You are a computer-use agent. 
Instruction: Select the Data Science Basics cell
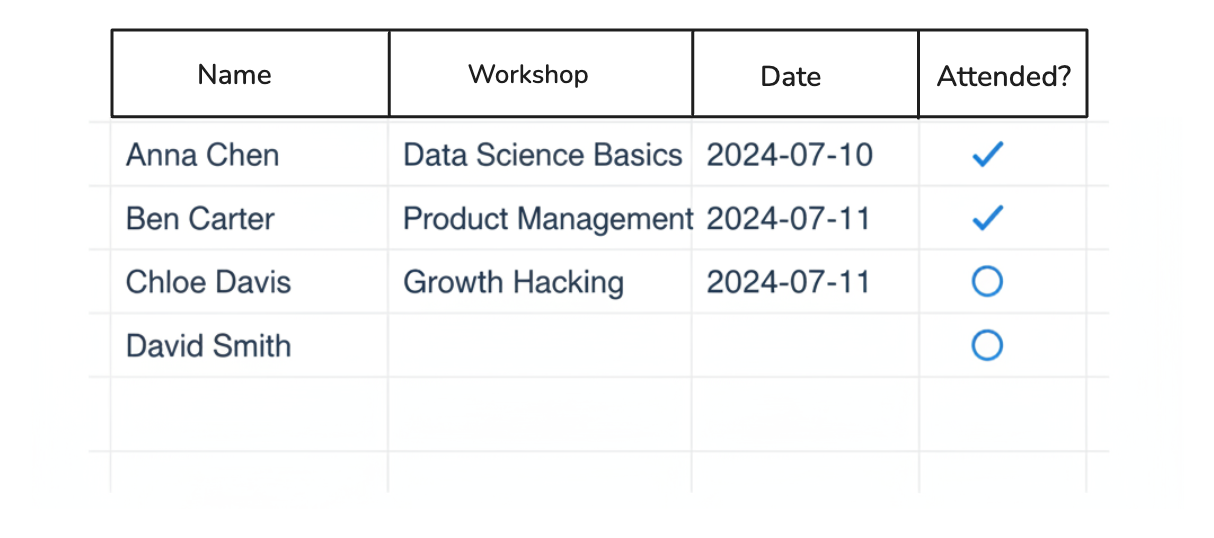(542, 155)
